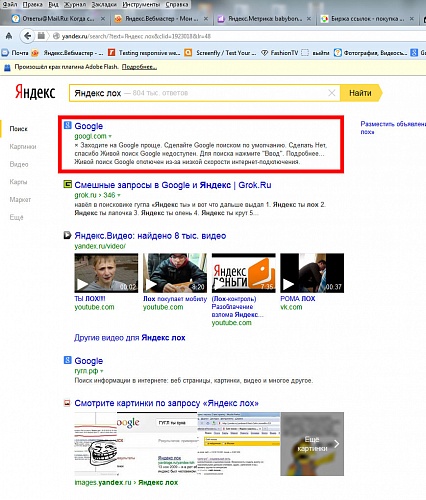Click the Яндекс logo
The image size is (426, 500).
pos(35,92)
